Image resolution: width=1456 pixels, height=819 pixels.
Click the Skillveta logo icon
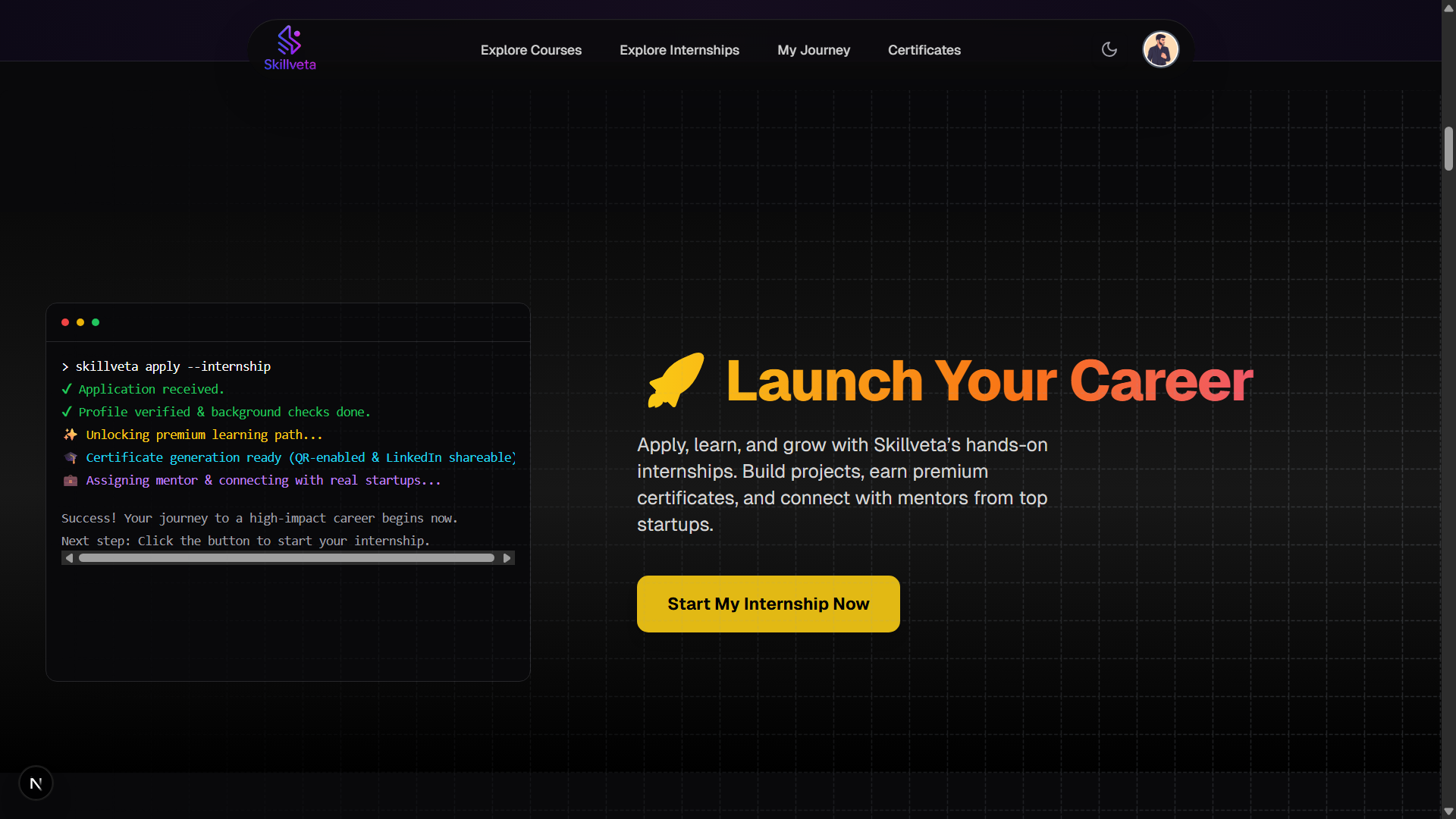click(289, 41)
